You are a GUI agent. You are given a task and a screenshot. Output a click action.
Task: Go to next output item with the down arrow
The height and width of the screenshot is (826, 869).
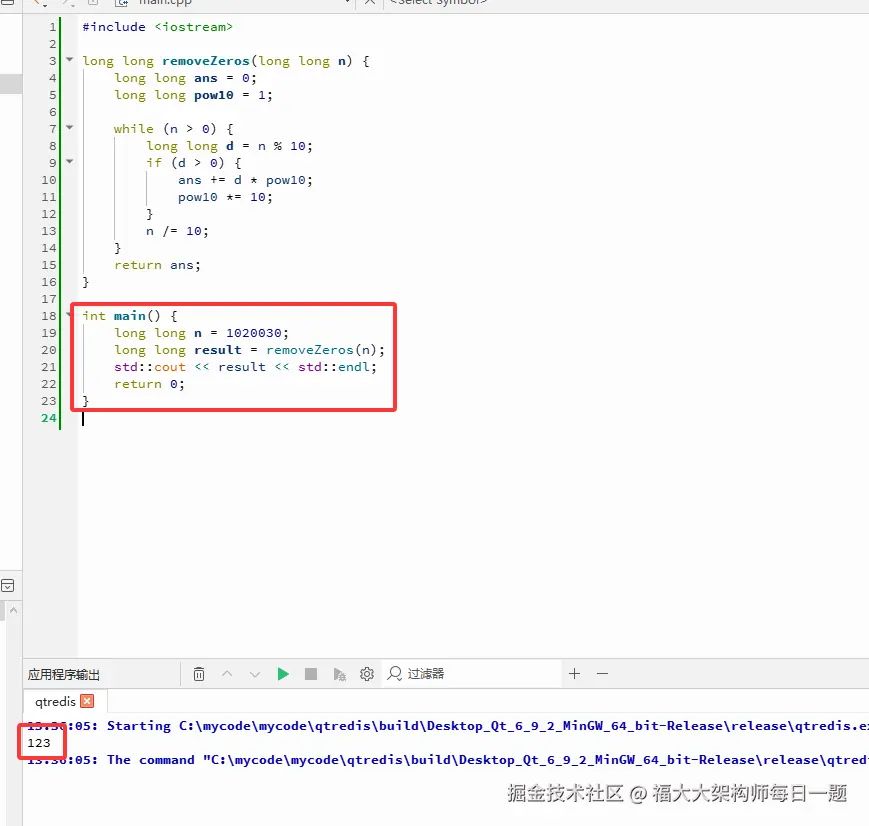click(255, 674)
